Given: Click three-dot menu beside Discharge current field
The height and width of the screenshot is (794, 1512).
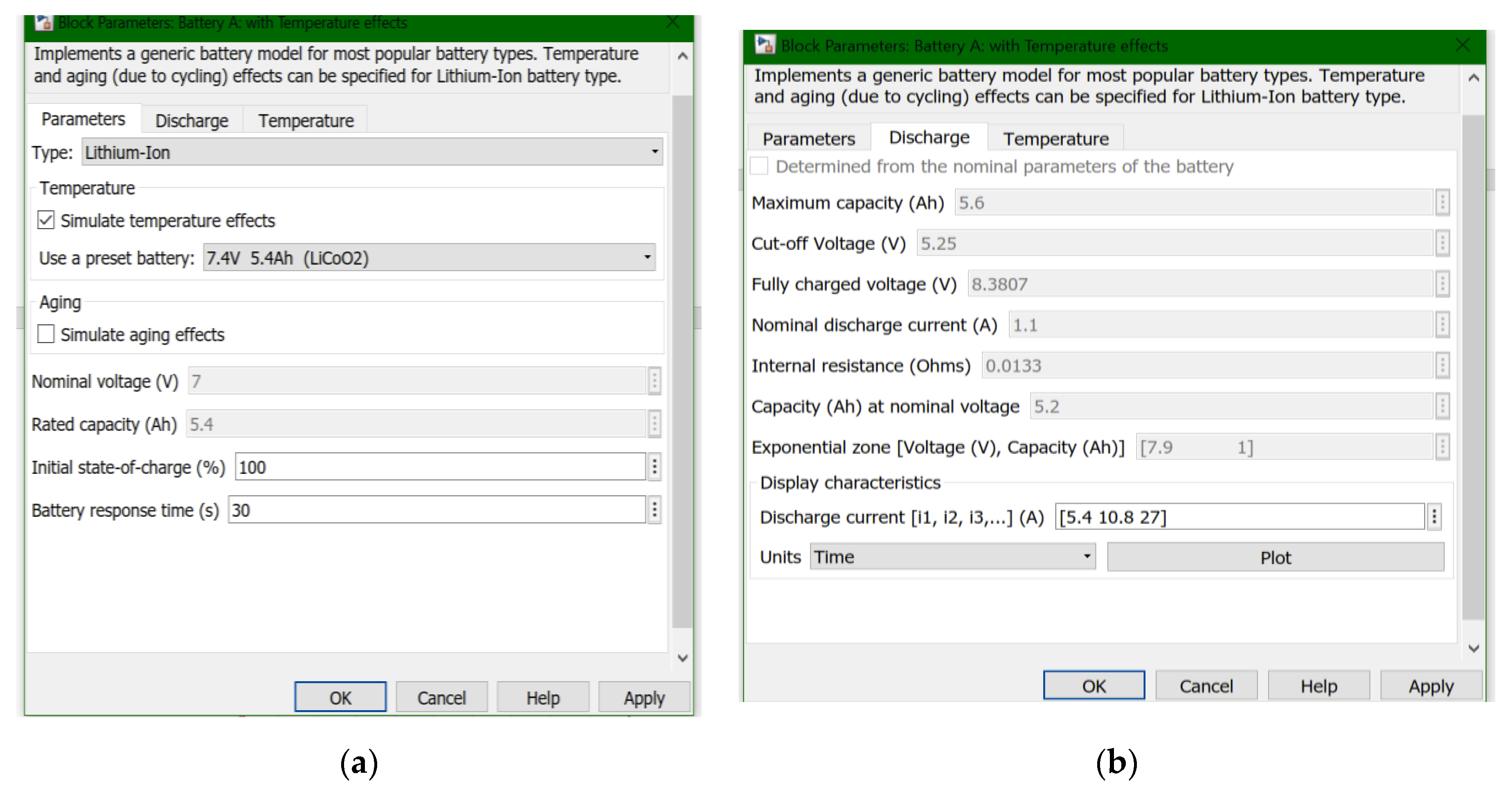Looking at the screenshot, I should (1434, 517).
